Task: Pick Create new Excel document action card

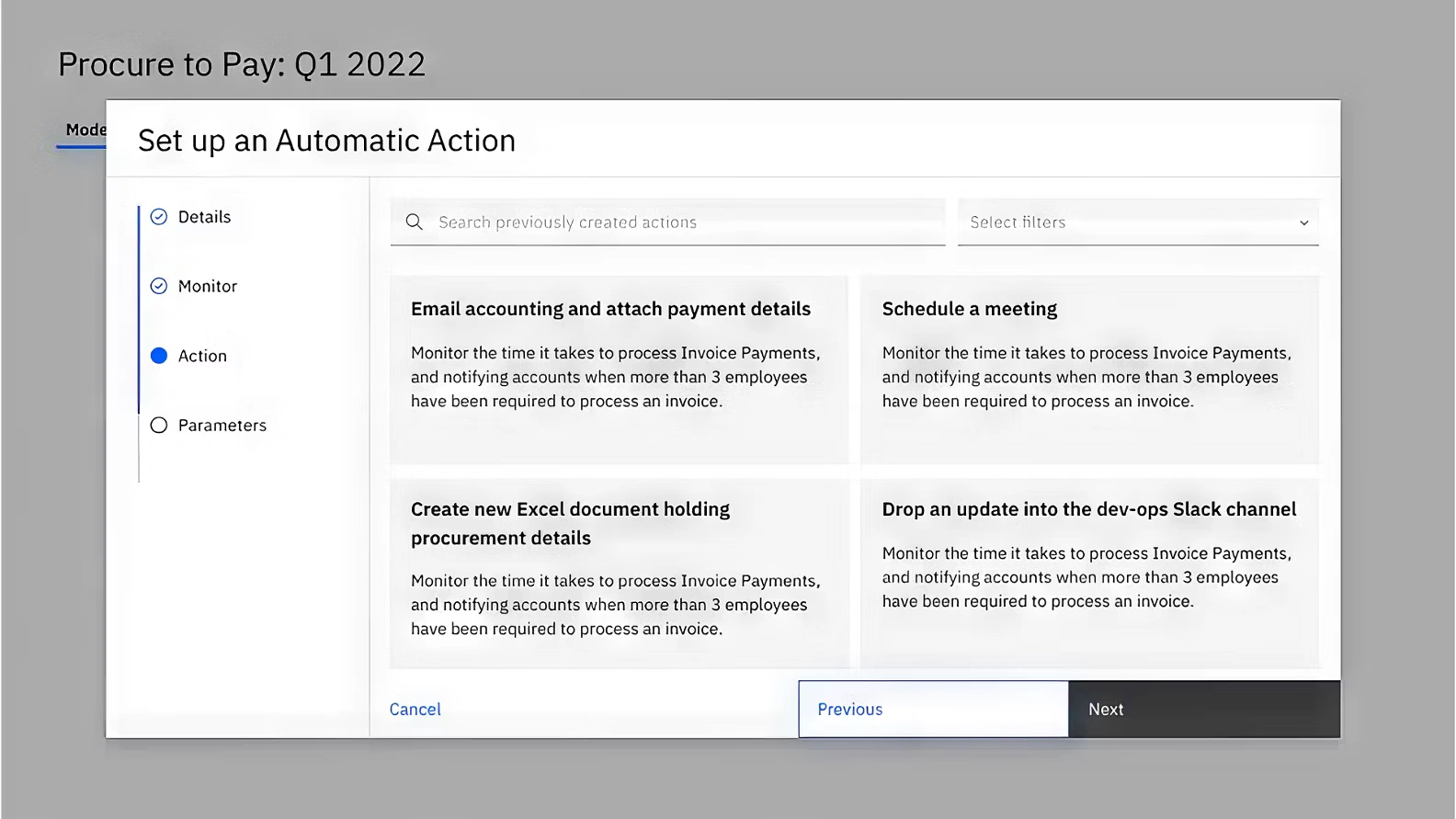Action: 619,572
